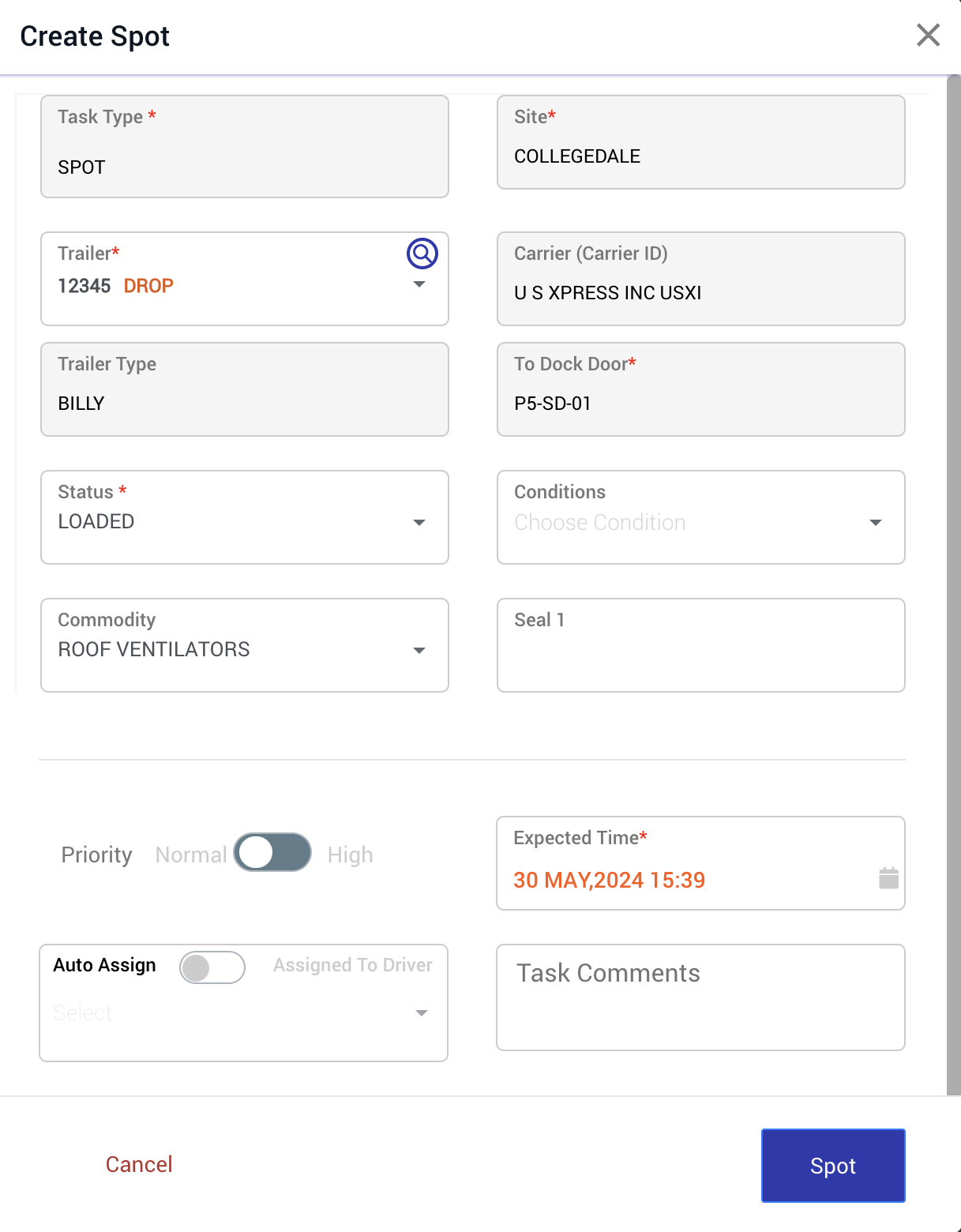This screenshot has width=961, height=1232.
Task: Open the Choose Condition dropdown
Action: 876,521
